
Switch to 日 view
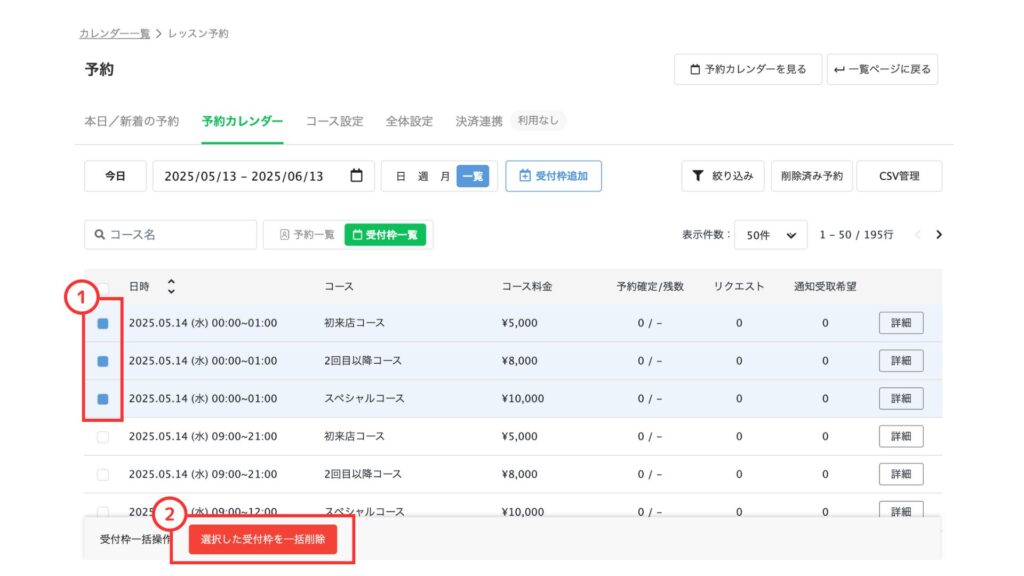point(401,176)
